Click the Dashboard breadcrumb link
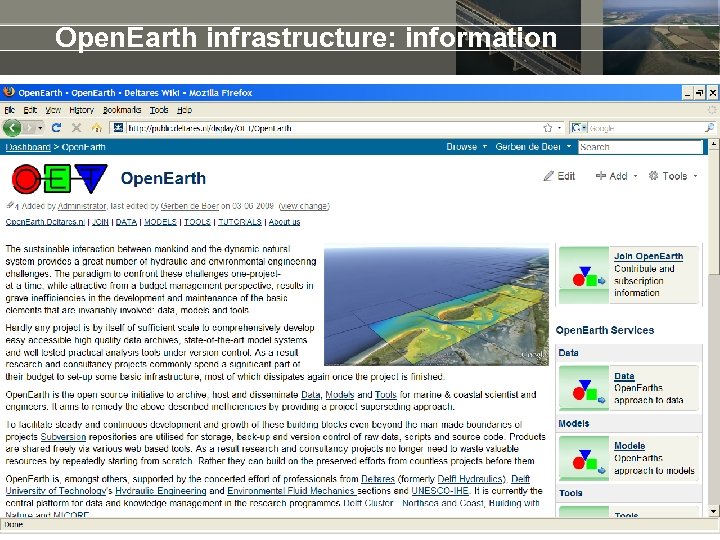Image resolution: width=720 pixels, height=540 pixels. coord(28,147)
